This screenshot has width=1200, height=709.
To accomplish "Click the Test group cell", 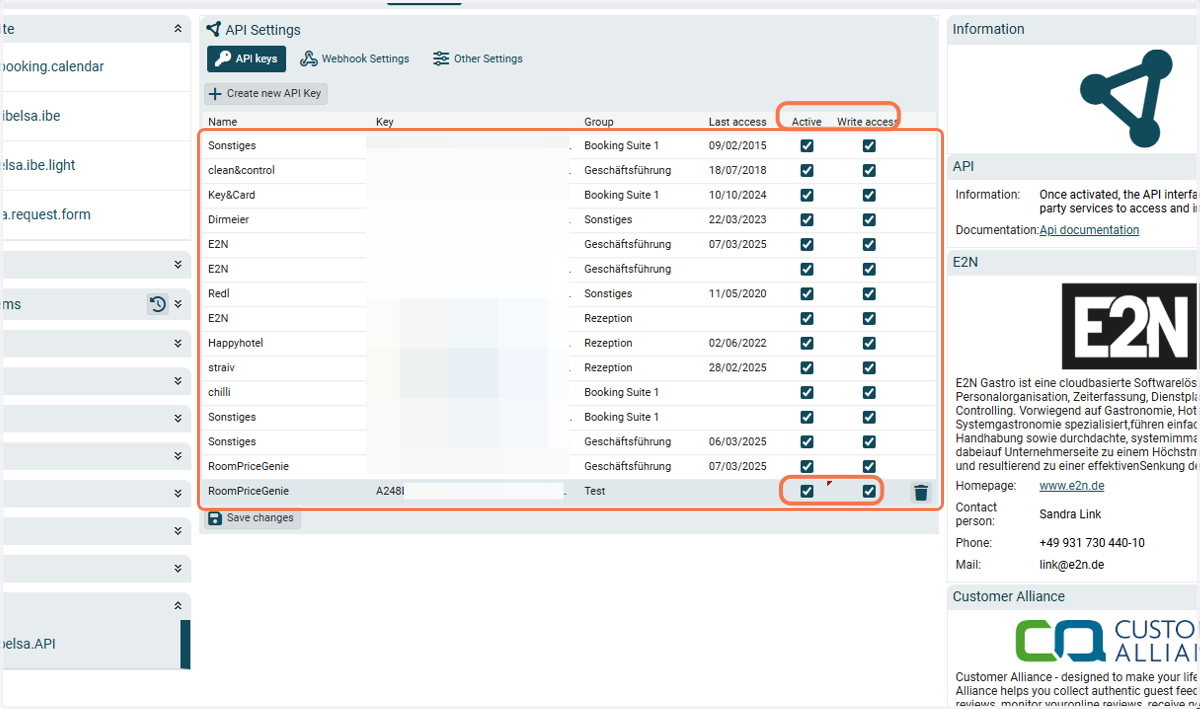I will coord(595,491).
